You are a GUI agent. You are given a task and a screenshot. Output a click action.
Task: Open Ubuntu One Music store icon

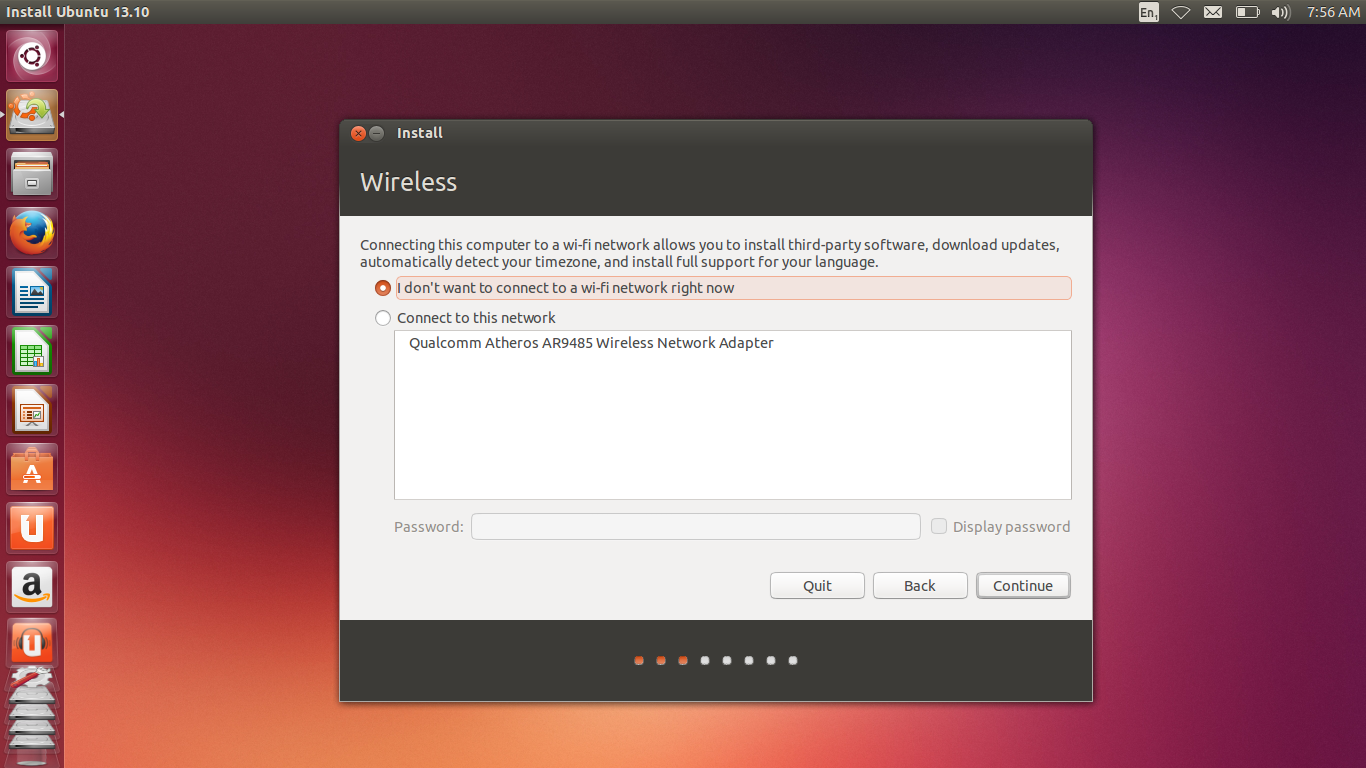(32, 643)
